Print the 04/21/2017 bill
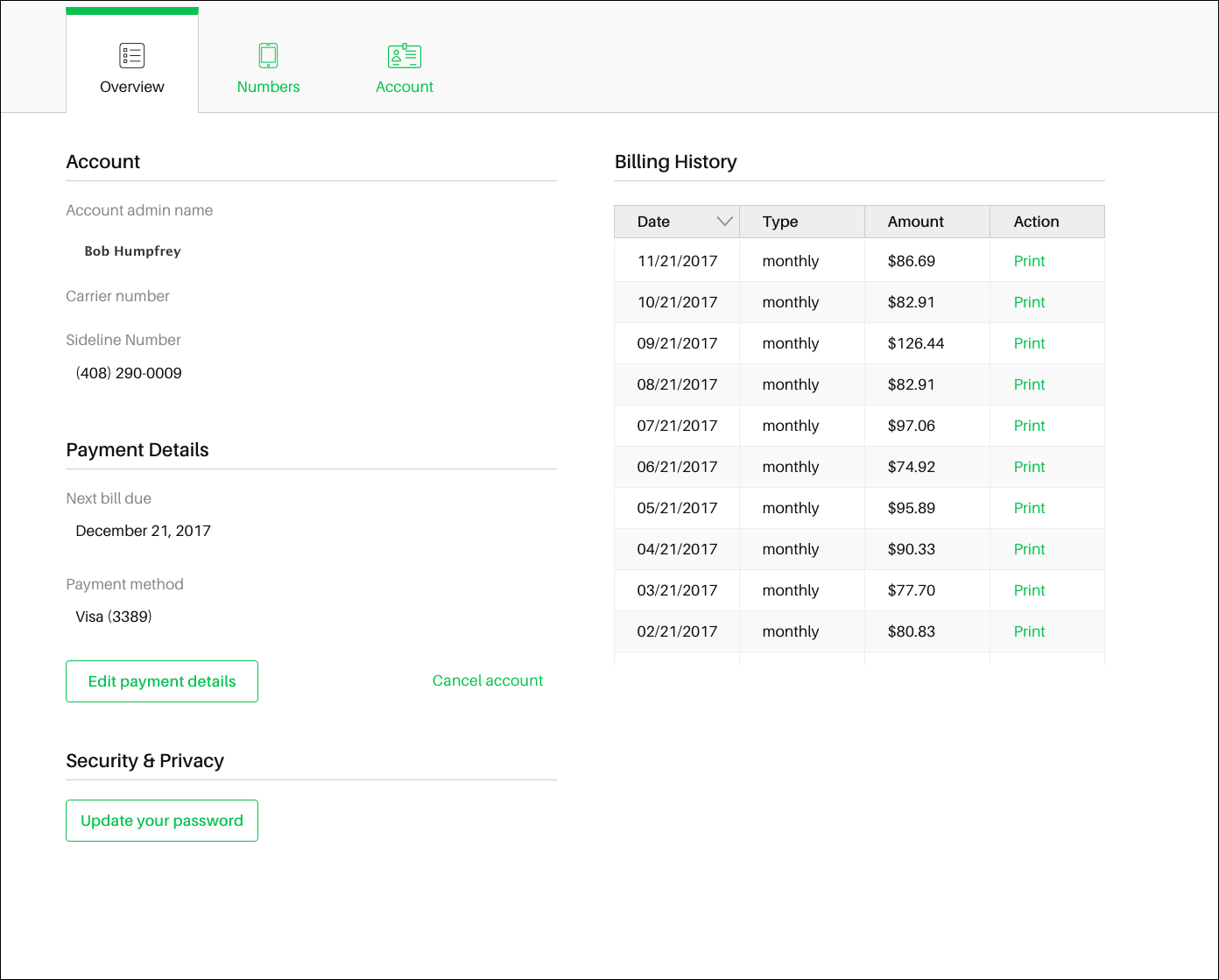 pyautogui.click(x=1030, y=549)
